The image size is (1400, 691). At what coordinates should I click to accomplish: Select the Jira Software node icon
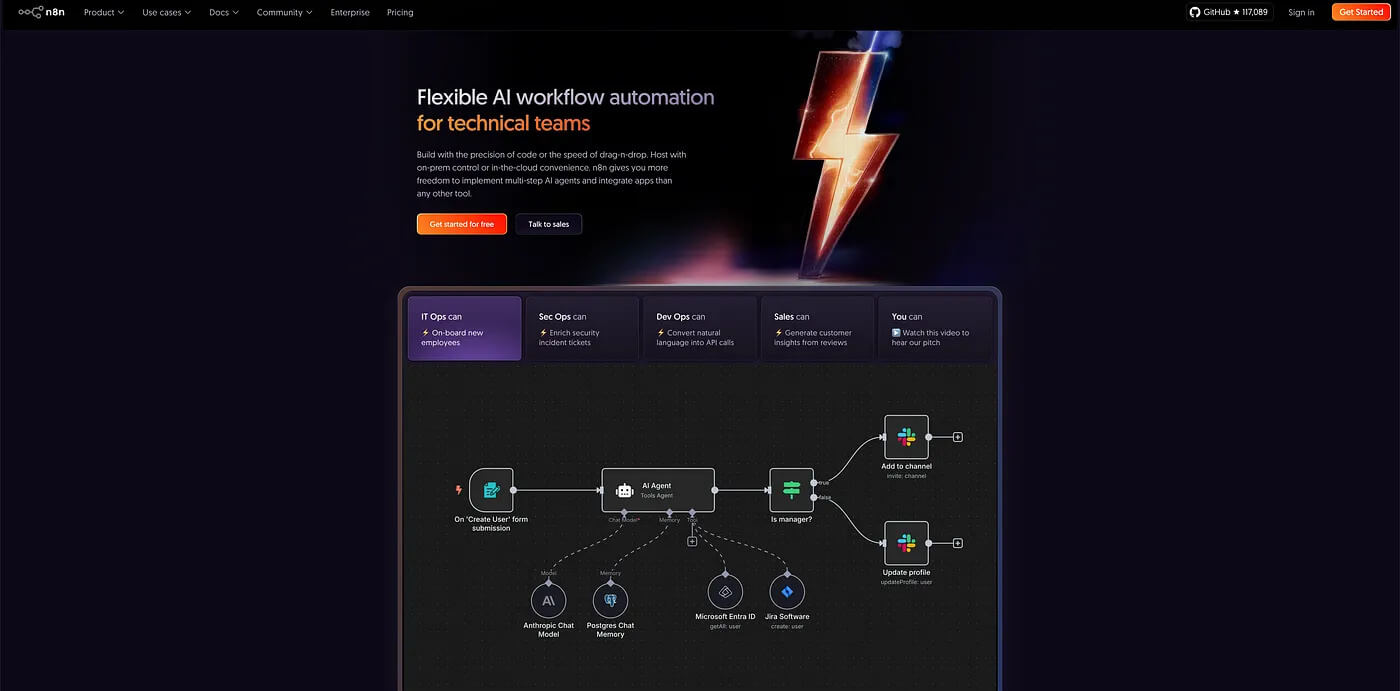pyautogui.click(x=787, y=591)
